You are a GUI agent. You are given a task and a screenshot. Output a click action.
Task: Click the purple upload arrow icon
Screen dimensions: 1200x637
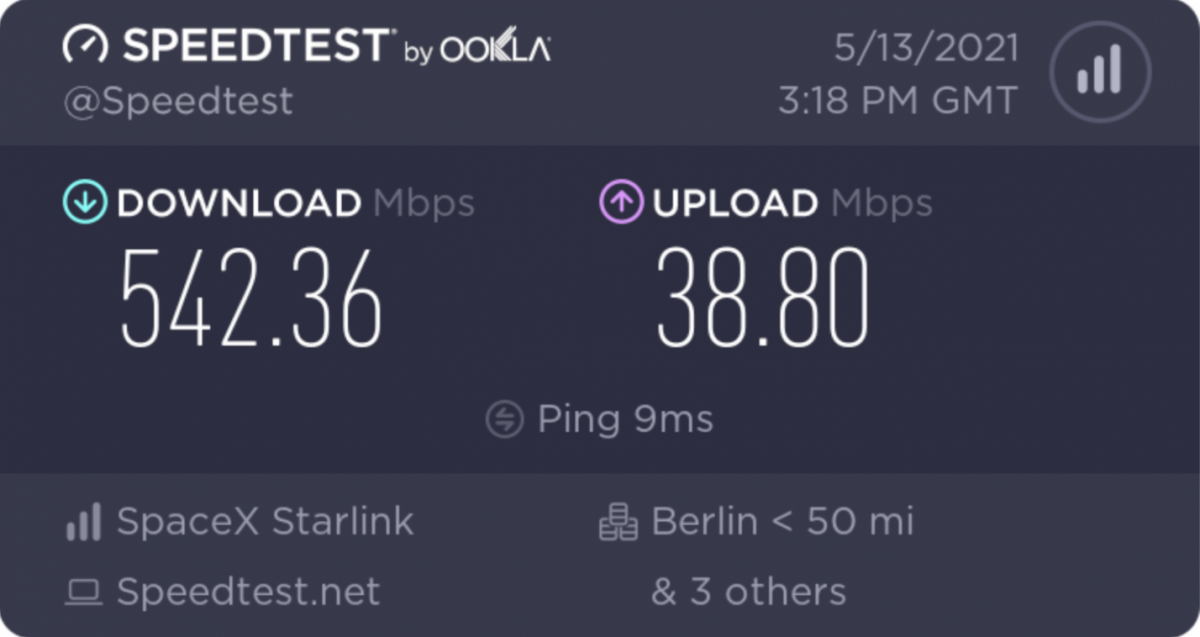(x=621, y=203)
